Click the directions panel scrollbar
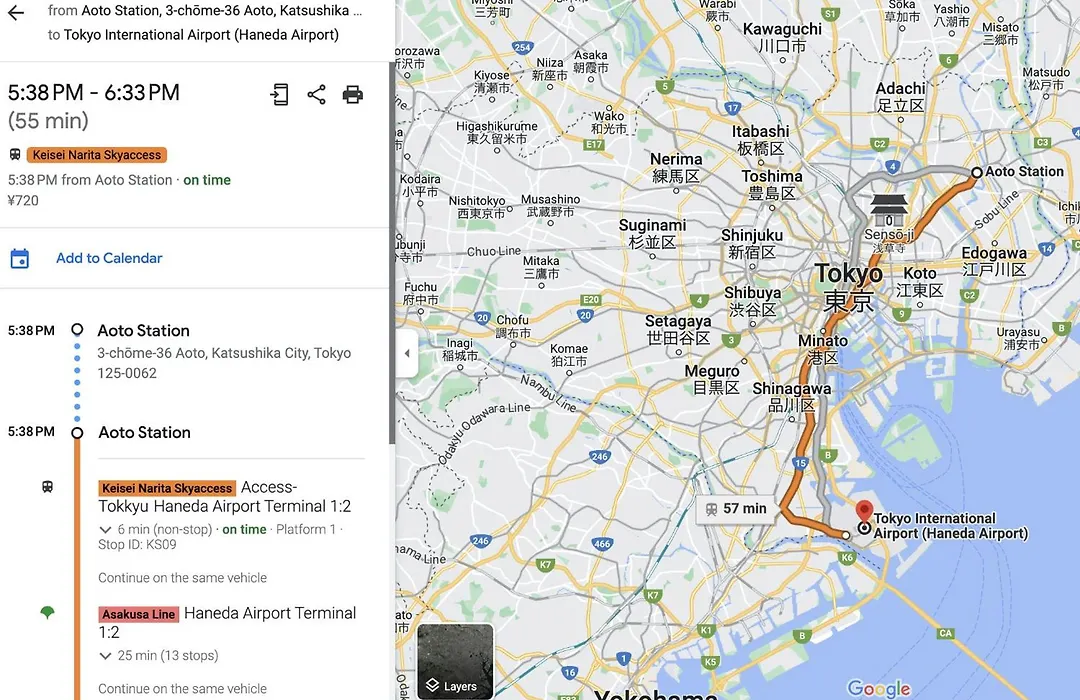 click(392, 253)
